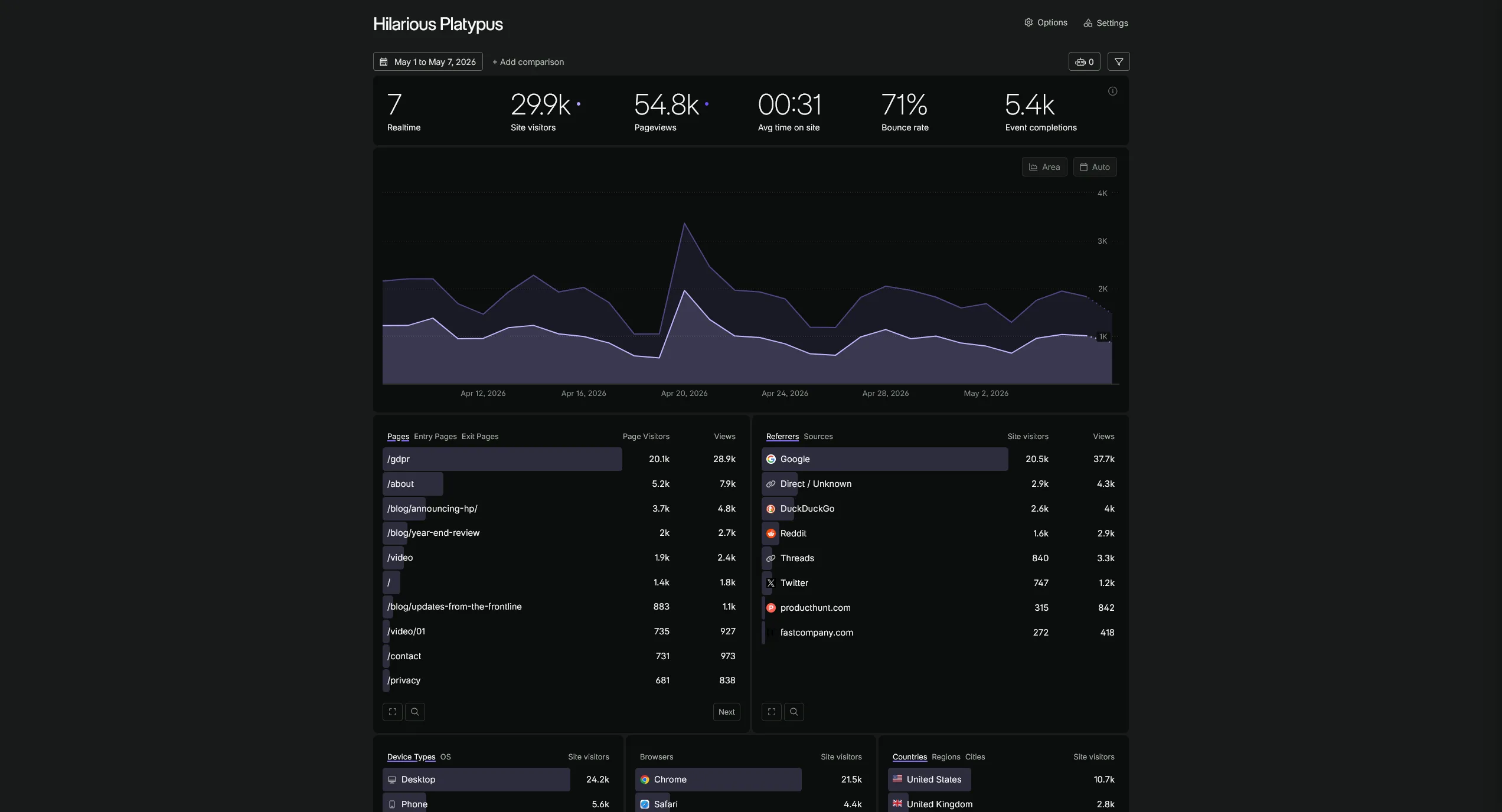The image size is (1502, 812).
Task: Switch to the Exit Pages tab
Action: click(x=480, y=436)
